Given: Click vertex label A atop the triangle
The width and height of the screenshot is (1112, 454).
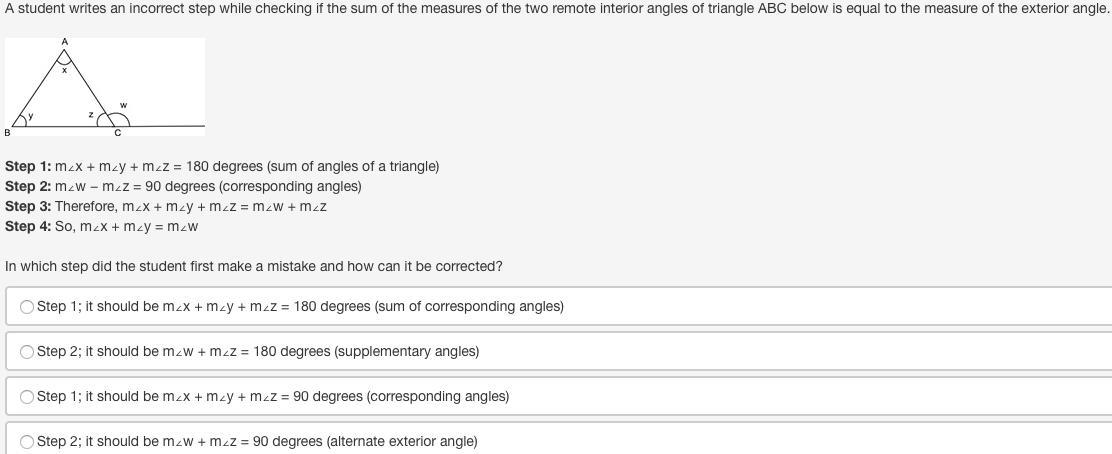Looking at the screenshot, I should (x=65, y=42).
